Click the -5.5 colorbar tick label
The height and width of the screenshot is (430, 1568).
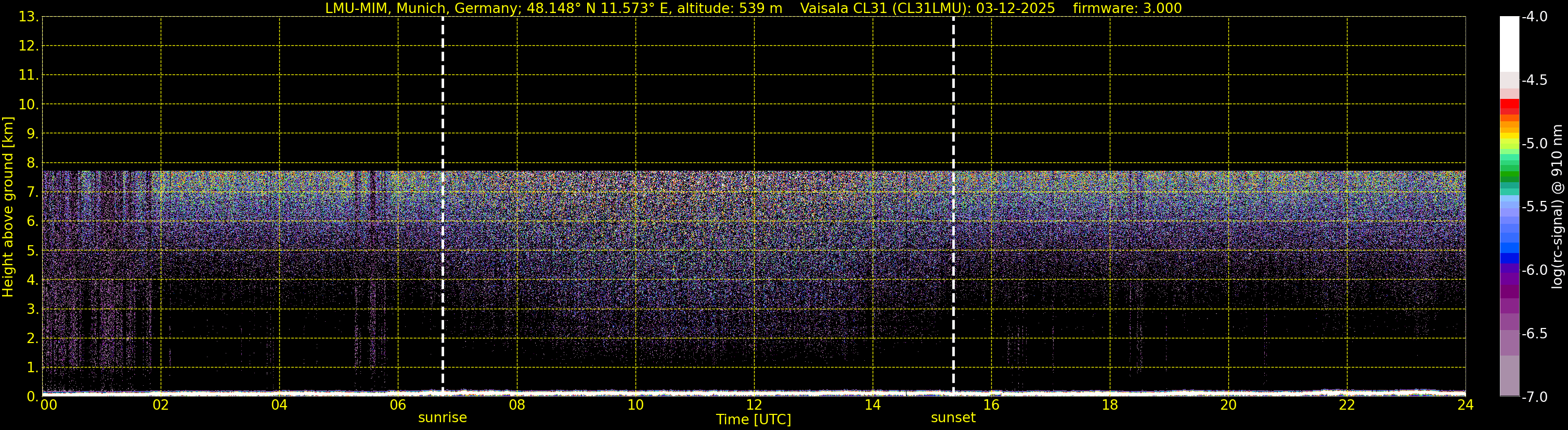pos(1534,207)
